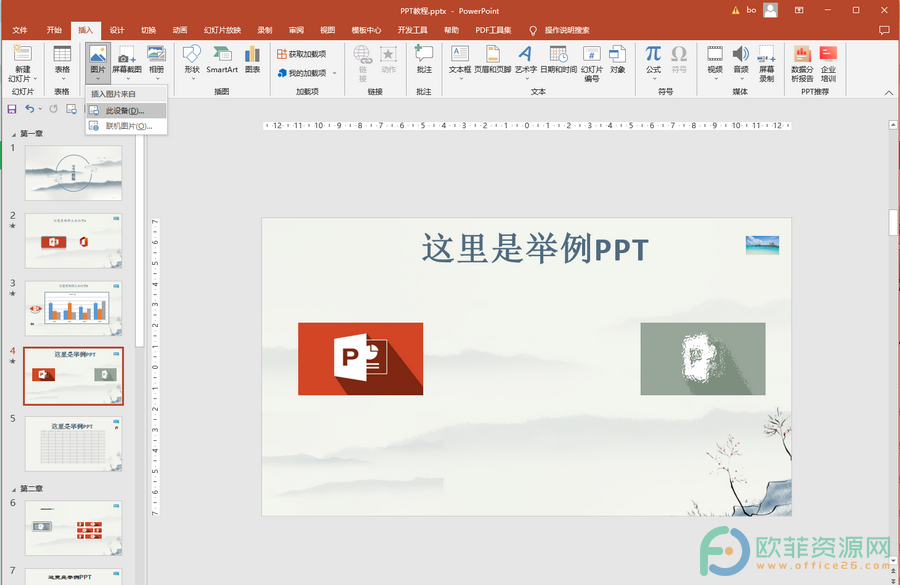Insert an Object (对象)

618,60
